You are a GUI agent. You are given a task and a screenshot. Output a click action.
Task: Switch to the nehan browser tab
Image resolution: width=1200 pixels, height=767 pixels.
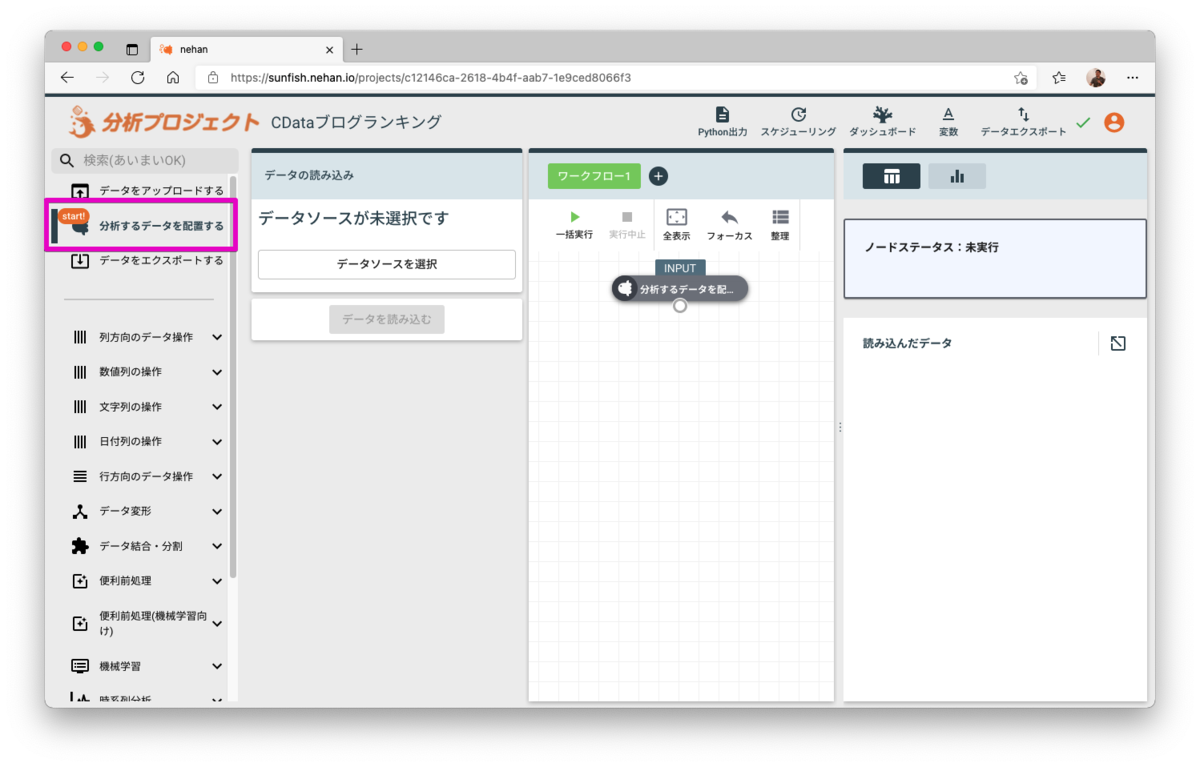pos(240,48)
